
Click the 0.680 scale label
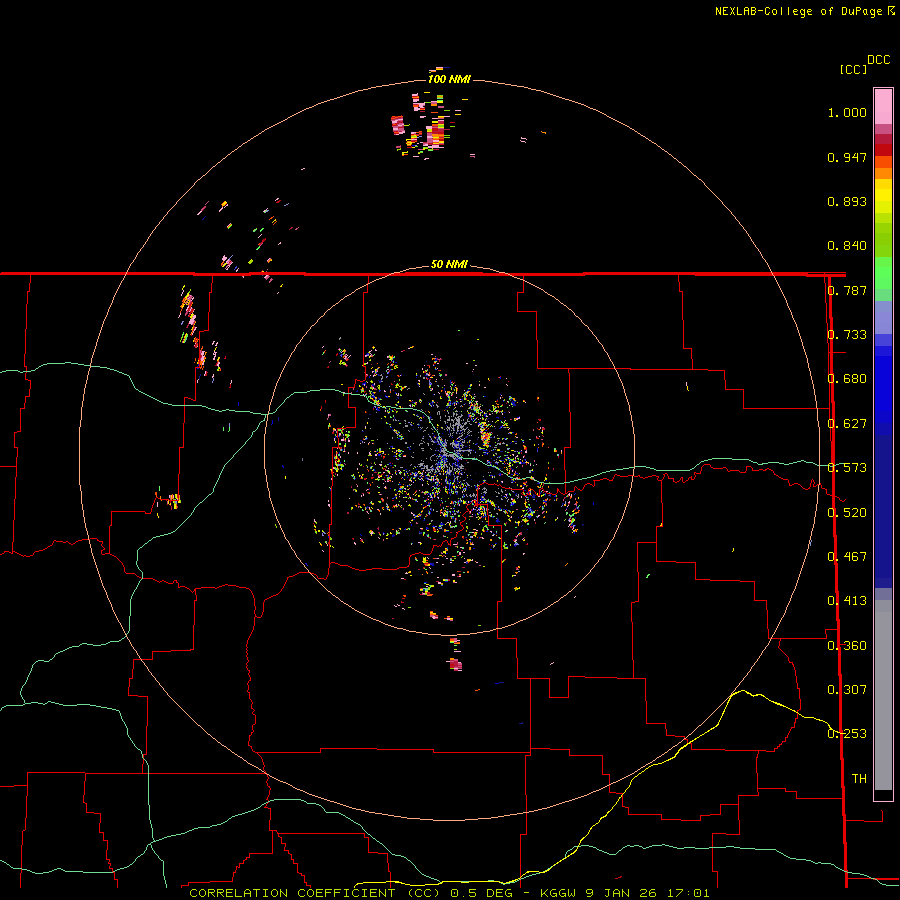[x=847, y=379]
